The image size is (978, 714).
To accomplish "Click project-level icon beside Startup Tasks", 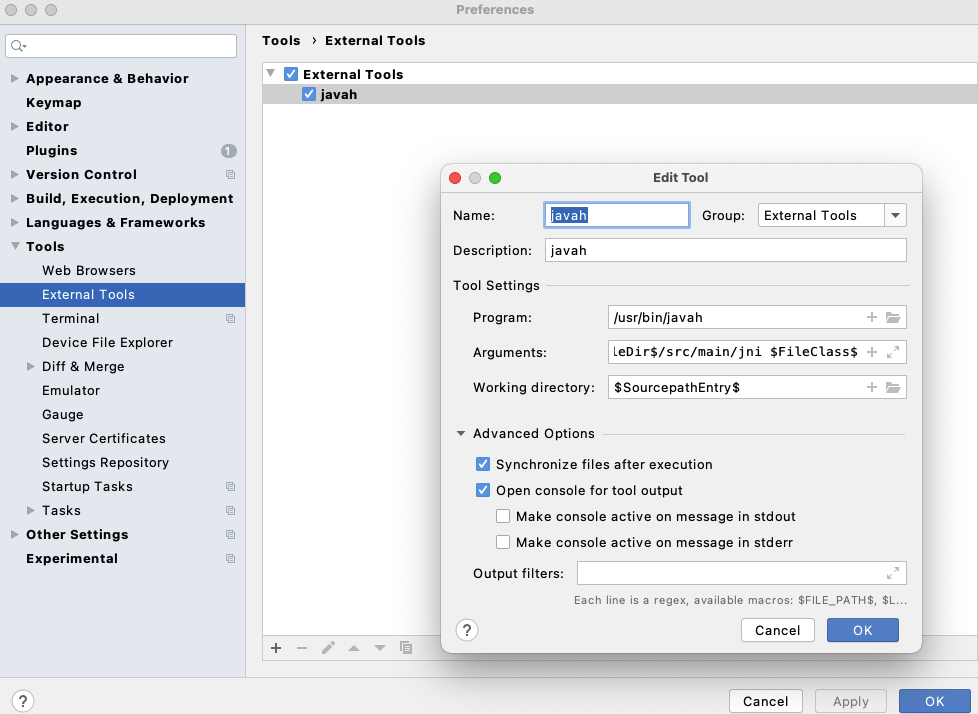I will pyautogui.click(x=230, y=486).
